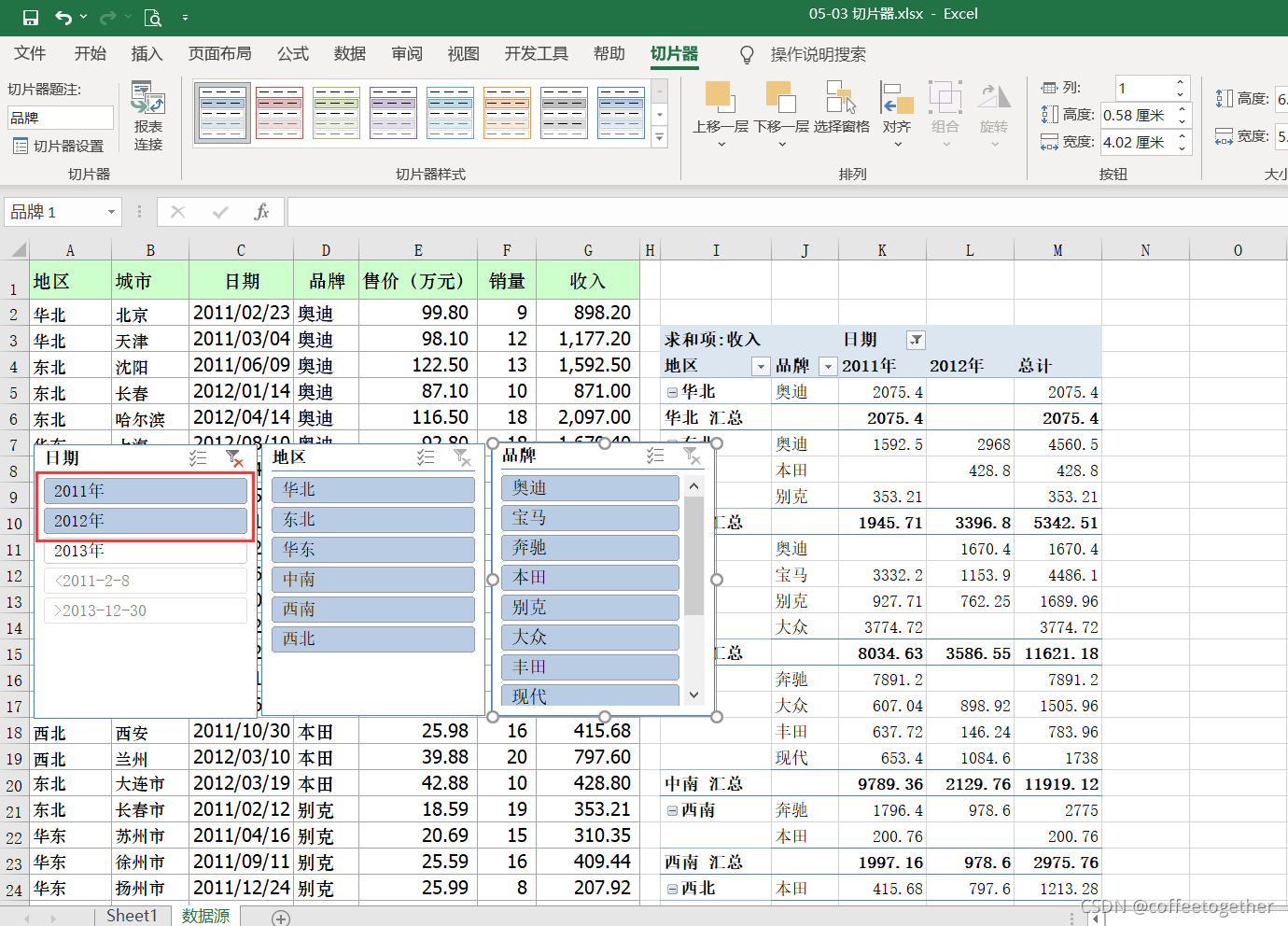Expand the slicer styles gallery
Viewport: 1288px width, 926px height.
click(660, 137)
